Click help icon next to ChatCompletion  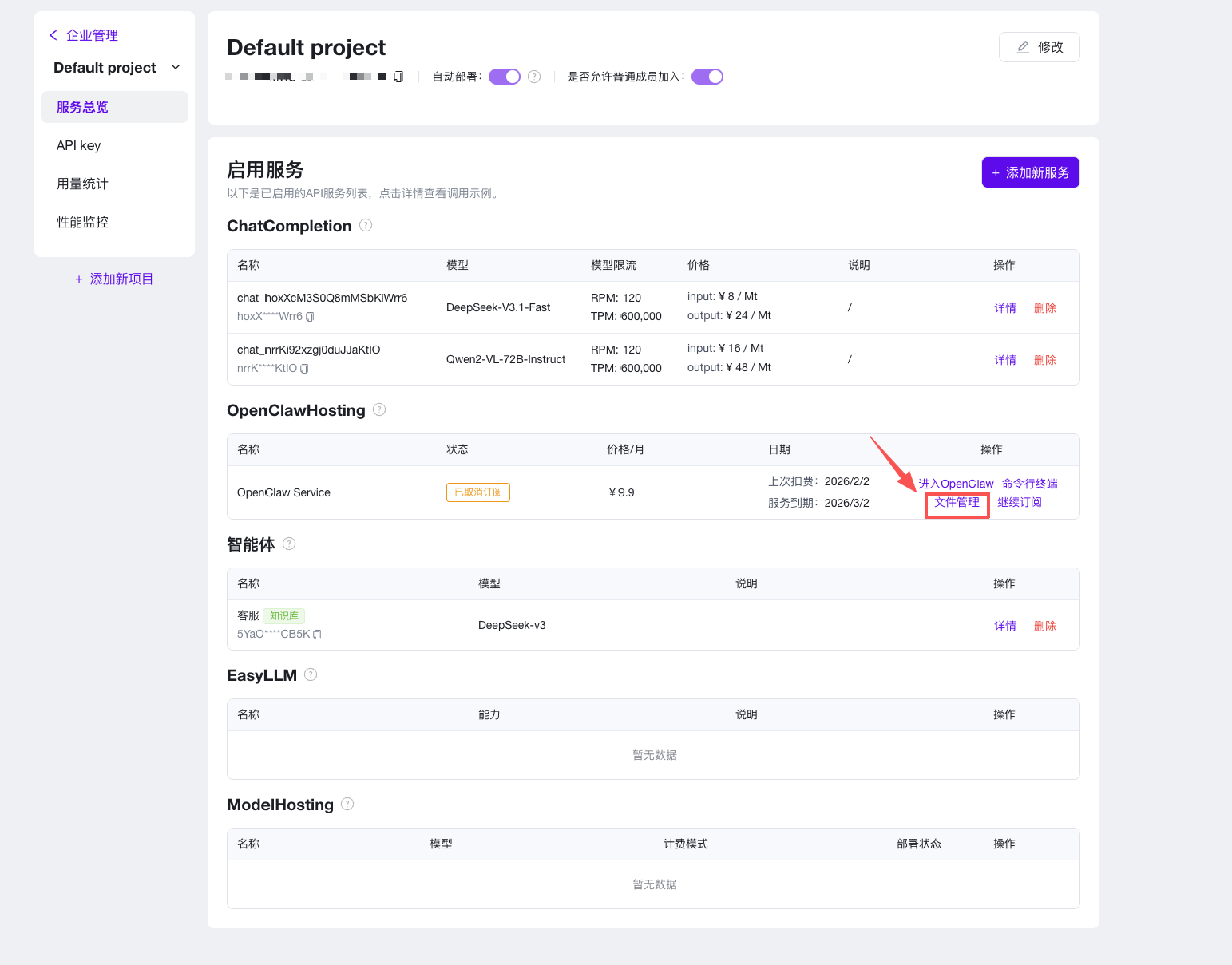click(x=366, y=226)
